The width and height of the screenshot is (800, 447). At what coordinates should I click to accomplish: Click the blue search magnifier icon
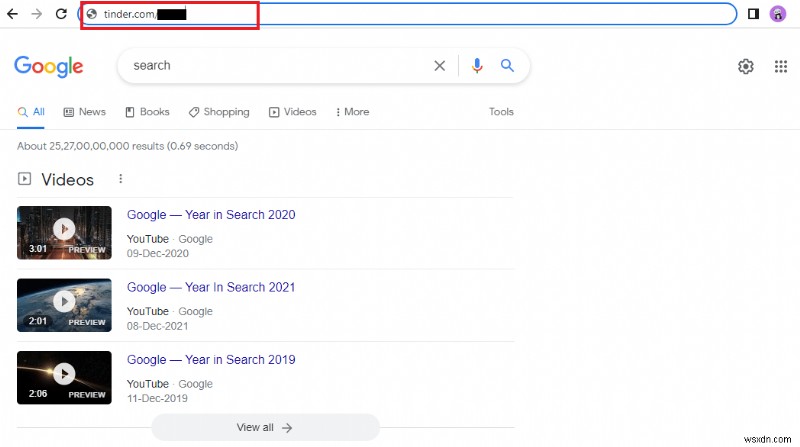coord(507,66)
